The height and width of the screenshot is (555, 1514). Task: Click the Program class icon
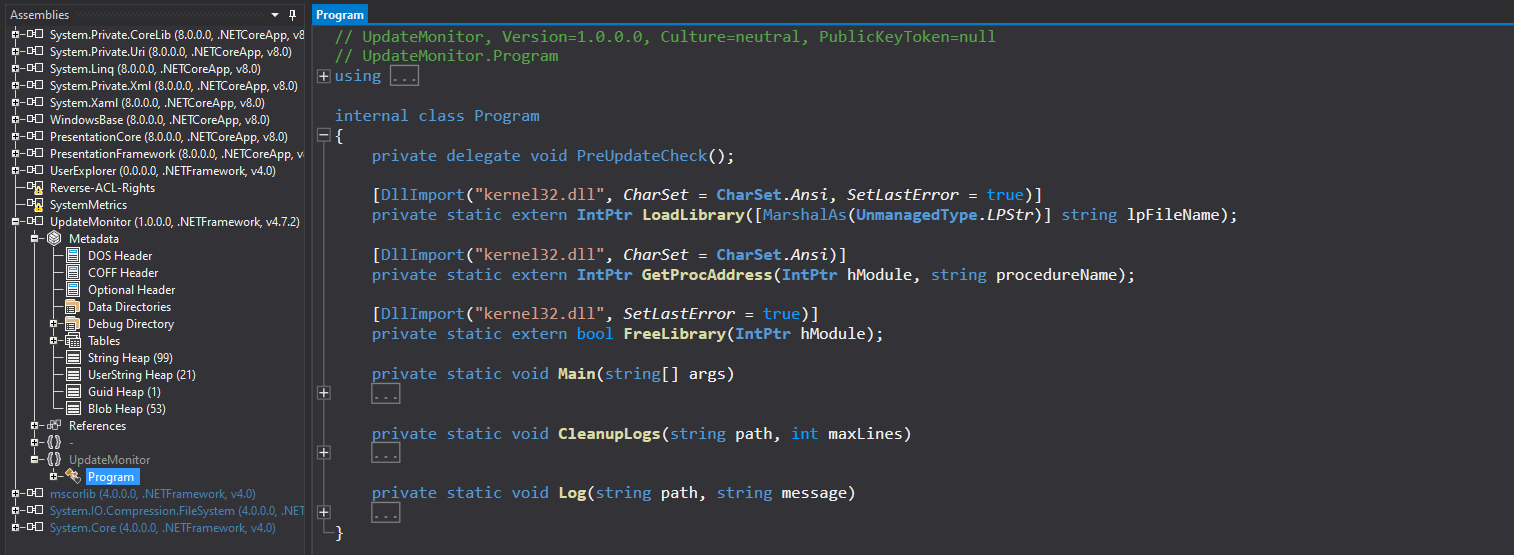click(x=73, y=477)
